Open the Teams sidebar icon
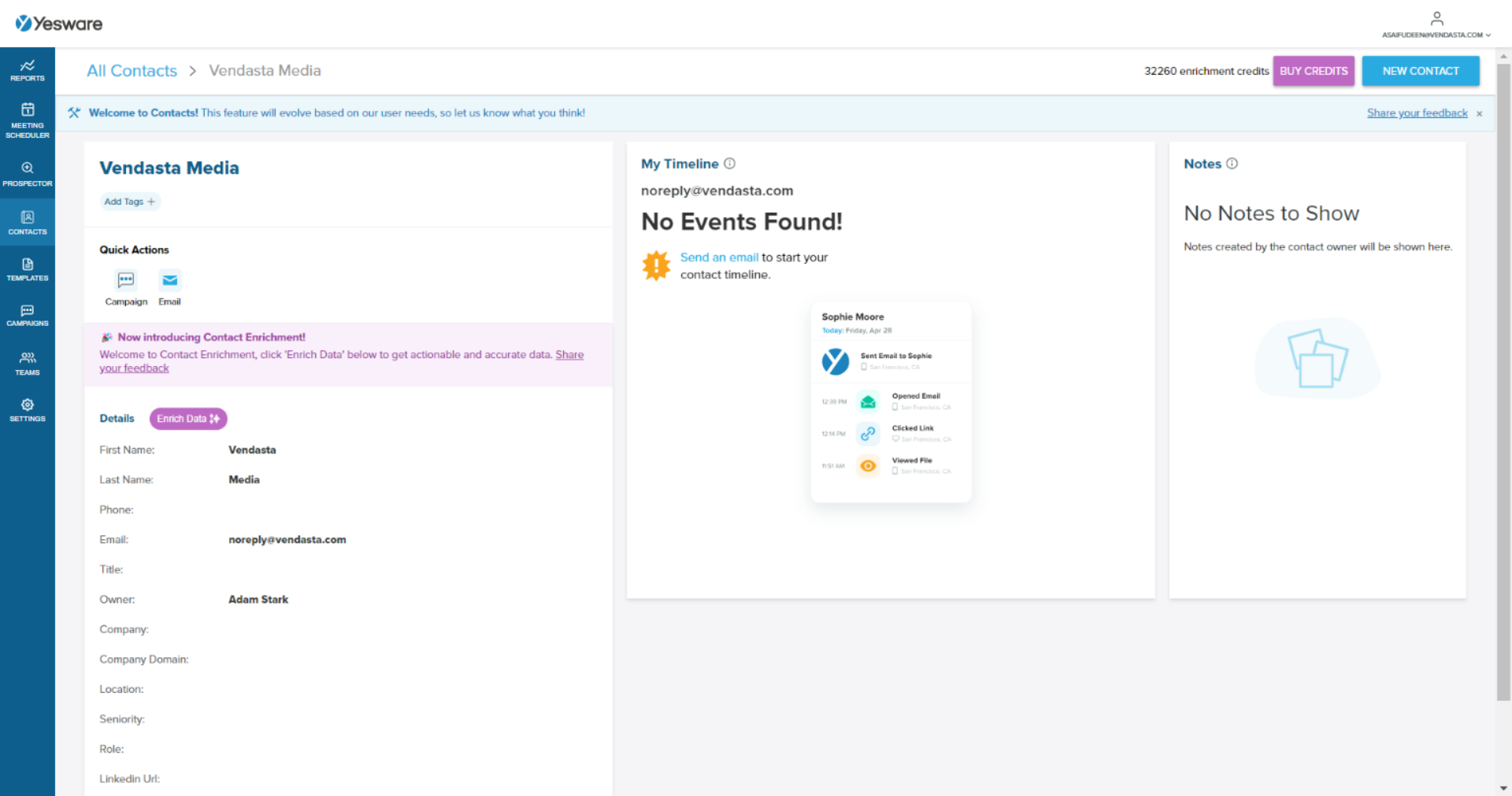 coord(28,363)
